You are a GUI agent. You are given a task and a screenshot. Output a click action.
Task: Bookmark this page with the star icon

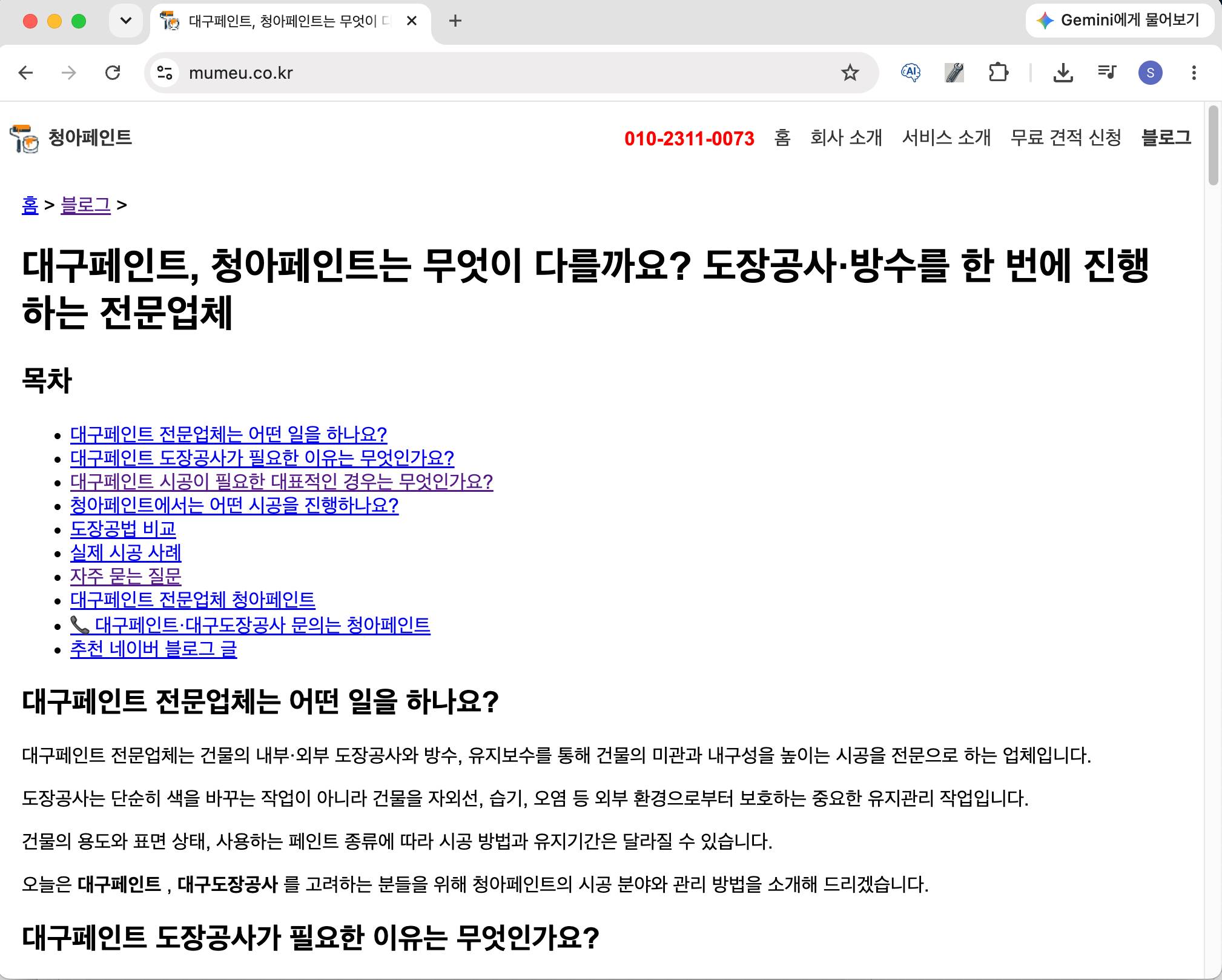850,73
